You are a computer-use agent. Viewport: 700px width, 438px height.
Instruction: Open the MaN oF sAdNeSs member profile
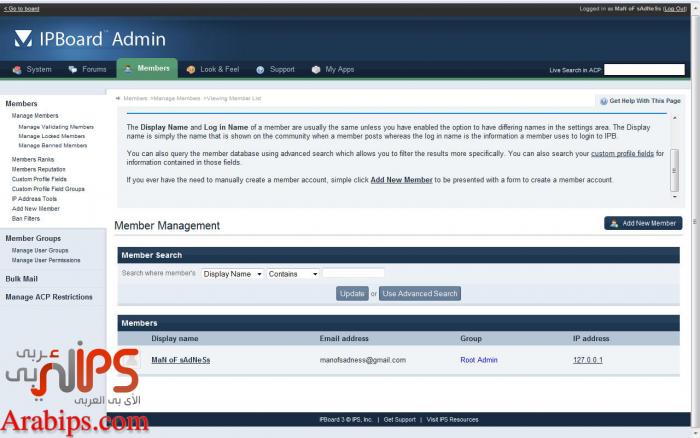pos(180,359)
